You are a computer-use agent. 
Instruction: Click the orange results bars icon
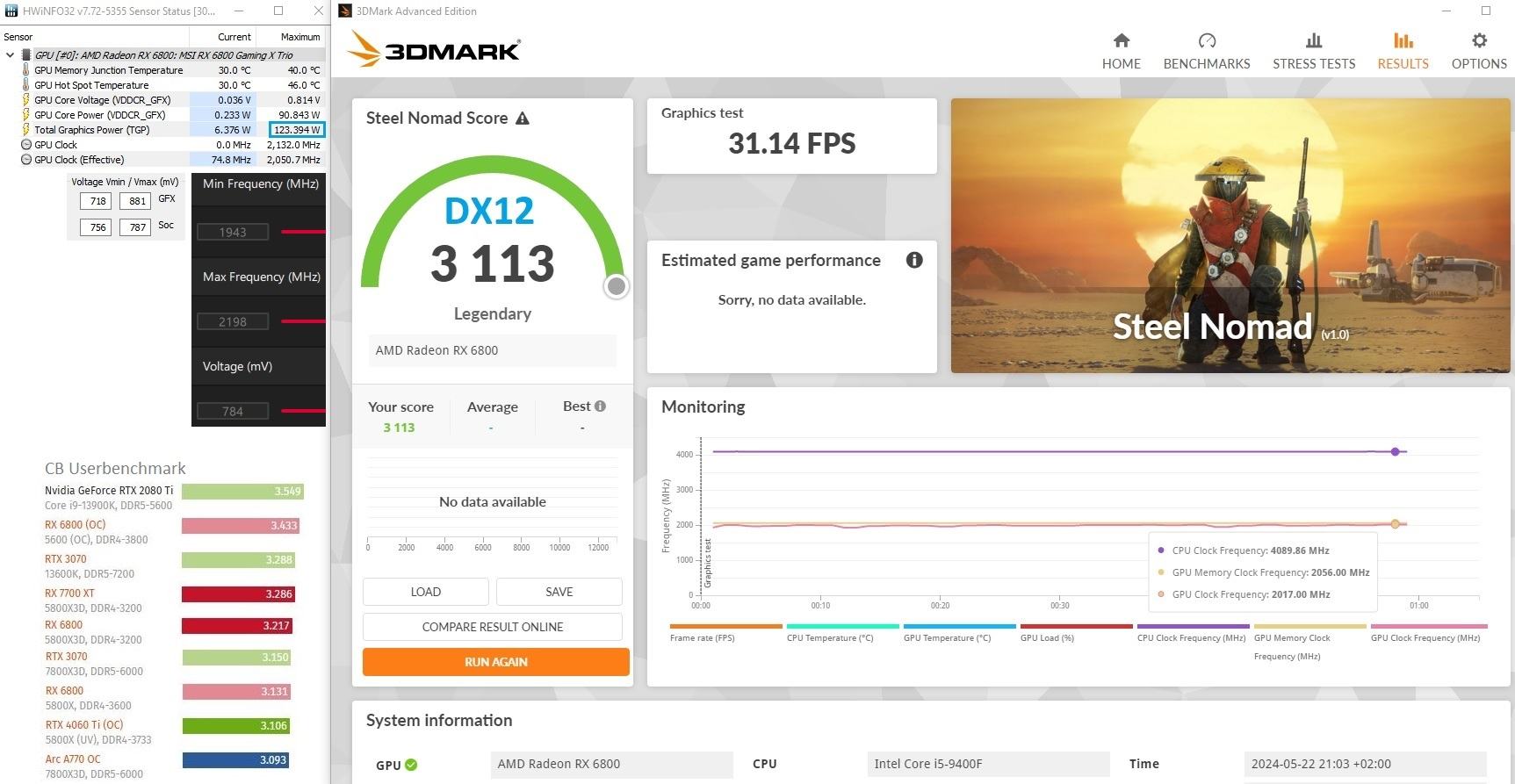[1403, 40]
